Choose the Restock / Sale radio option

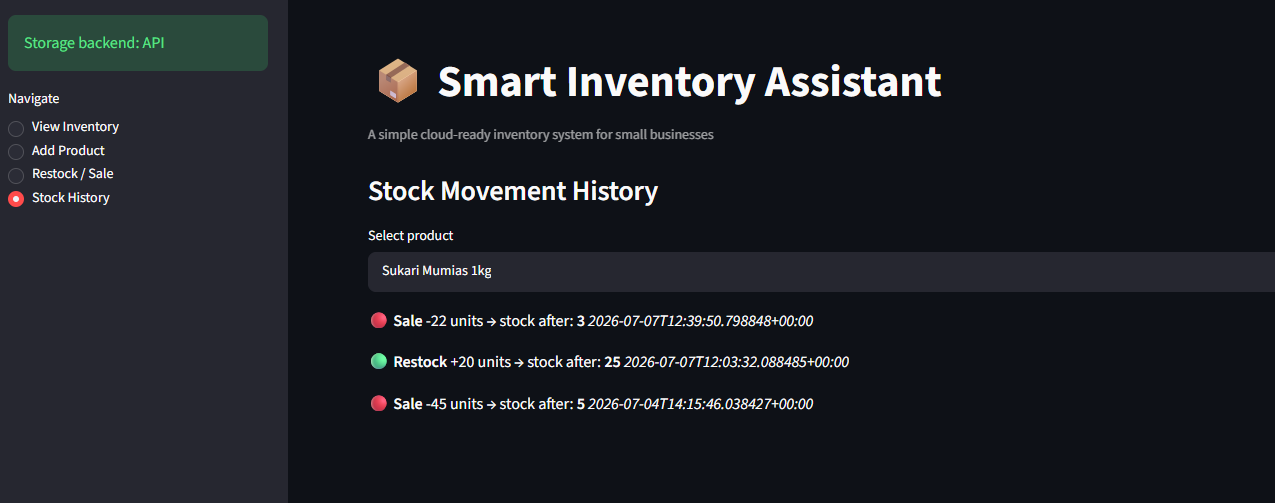point(16,175)
